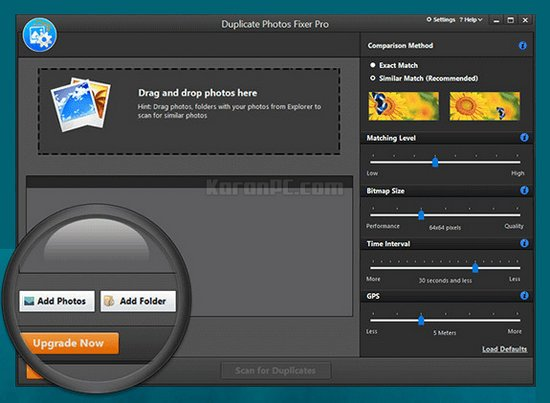Open Comparison Method info icon
The image size is (550, 403).
tap(523, 46)
